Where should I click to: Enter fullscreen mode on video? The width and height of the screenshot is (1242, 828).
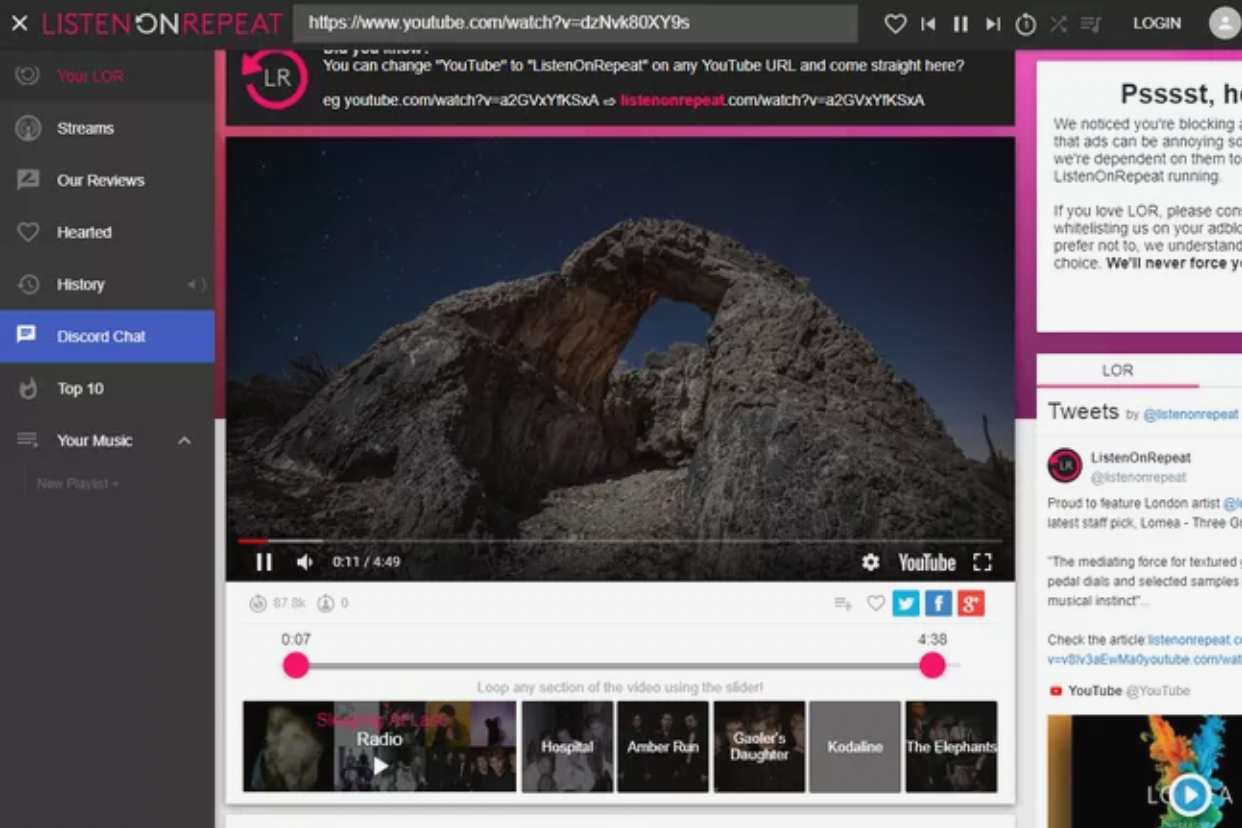pos(982,562)
